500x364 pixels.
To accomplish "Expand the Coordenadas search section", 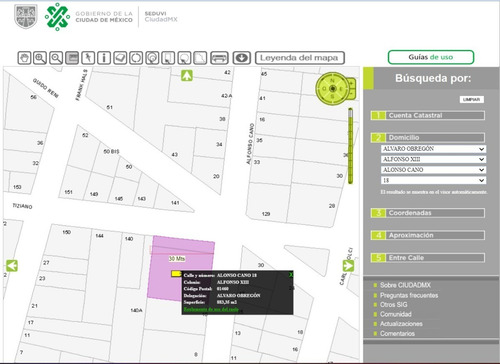I will pos(428,213).
